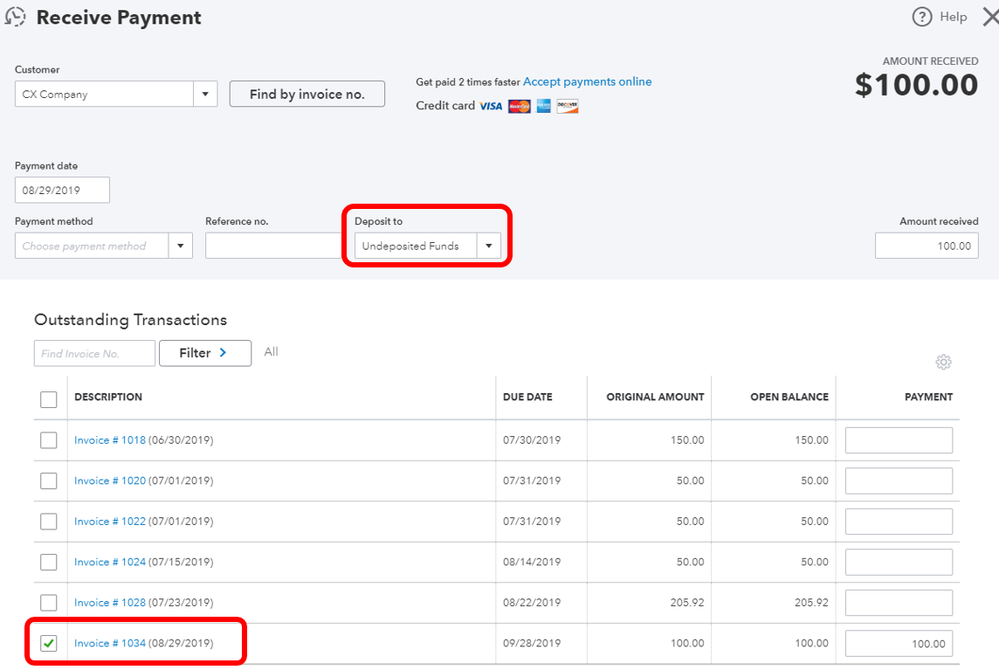Click payment field for Invoice 1024
The image size is (999, 672).
coord(899,562)
